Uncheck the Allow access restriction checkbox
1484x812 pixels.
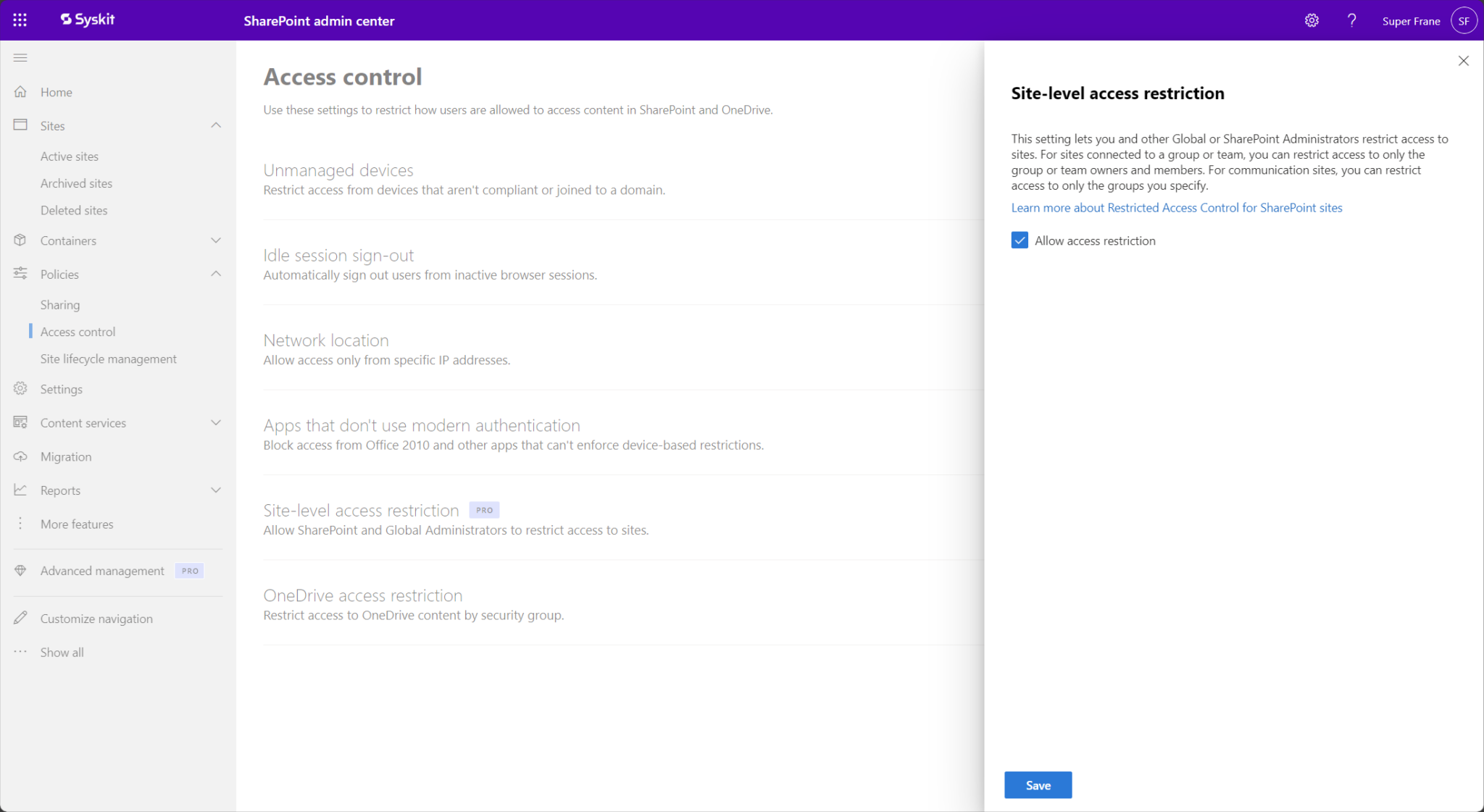coord(1020,240)
